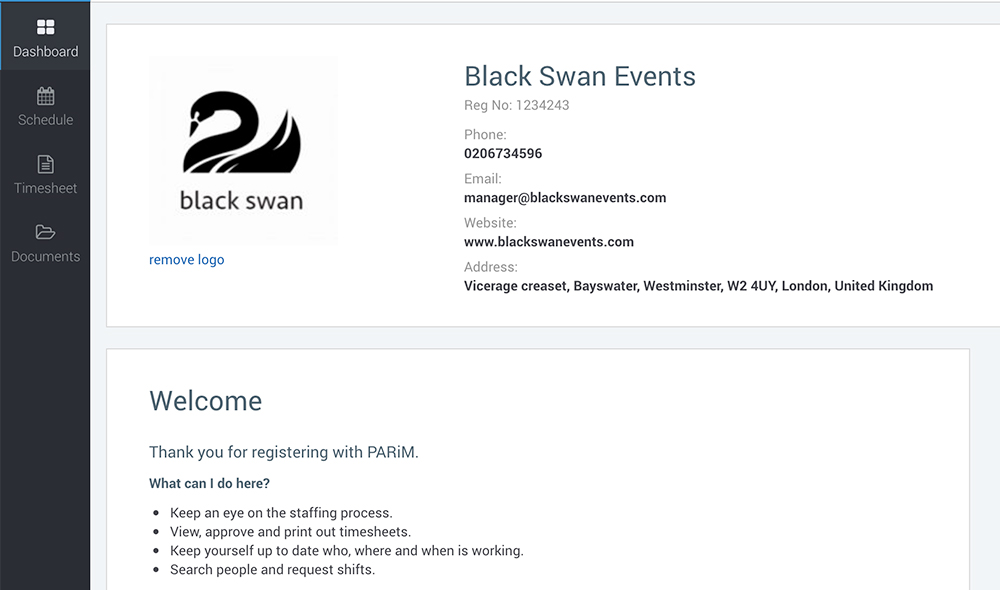Image resolution: width=1000 pixels, height=590 pixels.
Task: Click the 'Search people and request shifts' bullet
Action: point(272,570)
